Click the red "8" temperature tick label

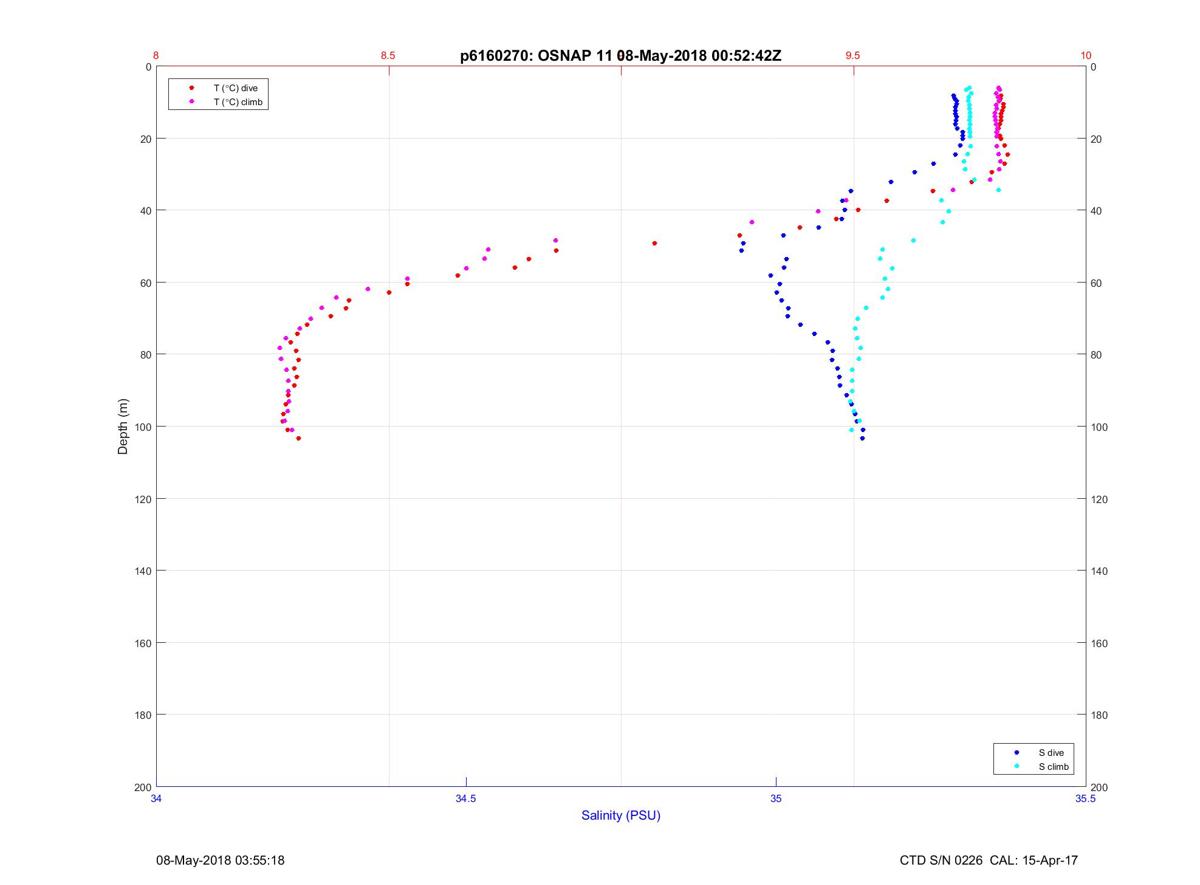(156, 56)
